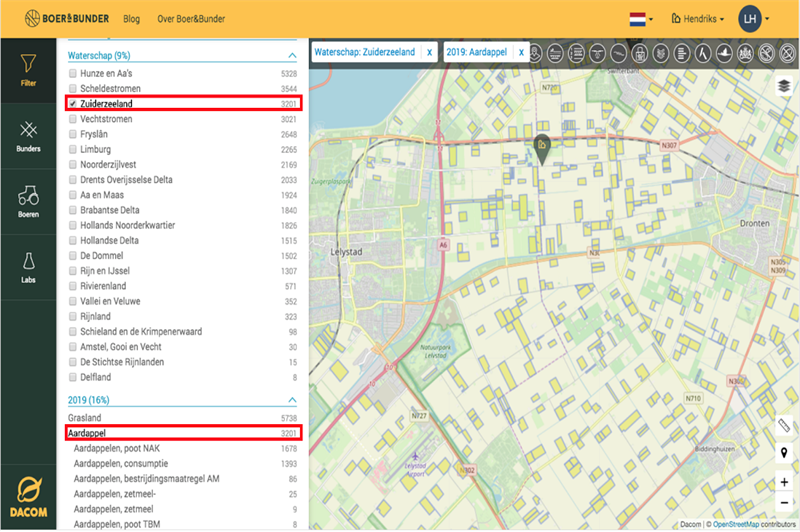Viewport: 800px width, 532px height.
Task: Select the ruler measurement tool
Action: pos(784,426)
